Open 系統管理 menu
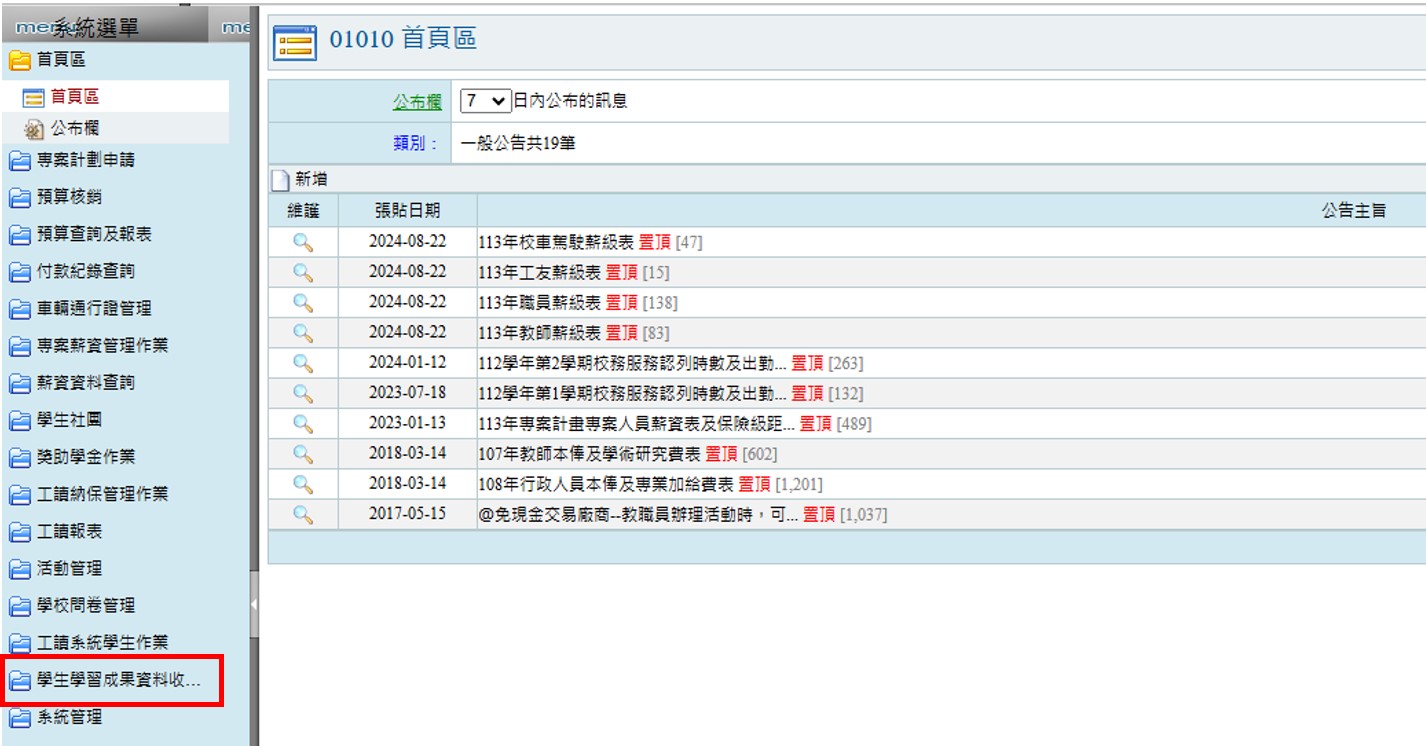This screenshot has height=746, width=1426. coord(69,717)
